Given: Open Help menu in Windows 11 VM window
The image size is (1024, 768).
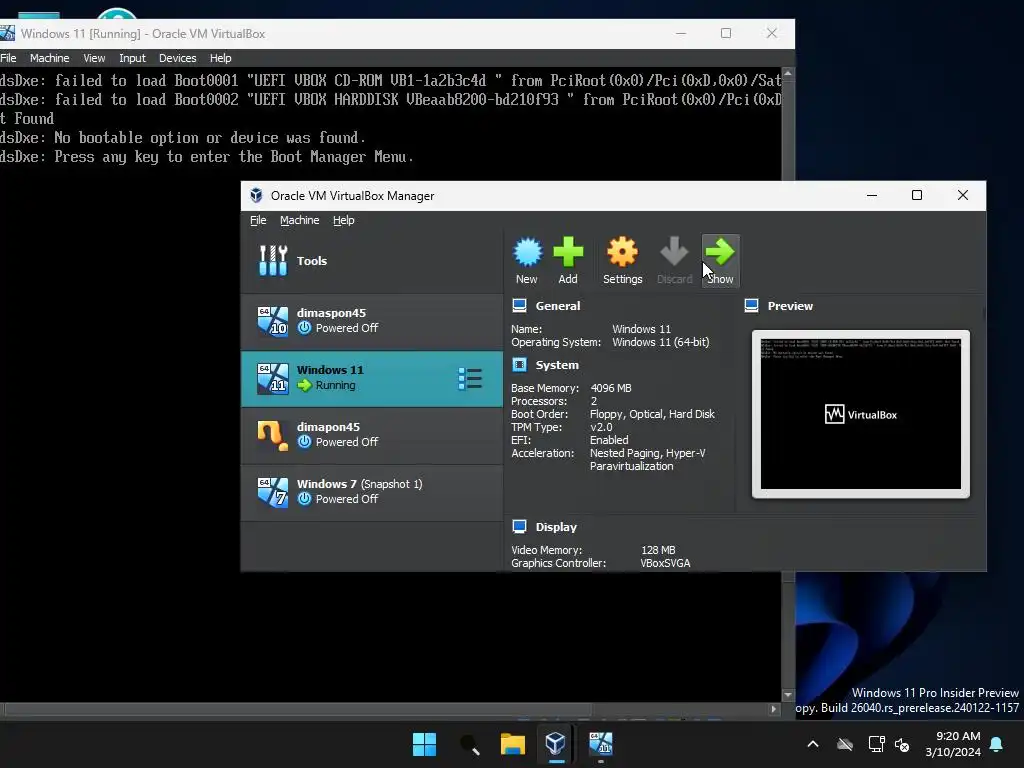Looking at the screenshot, I should tap(221, 58).
